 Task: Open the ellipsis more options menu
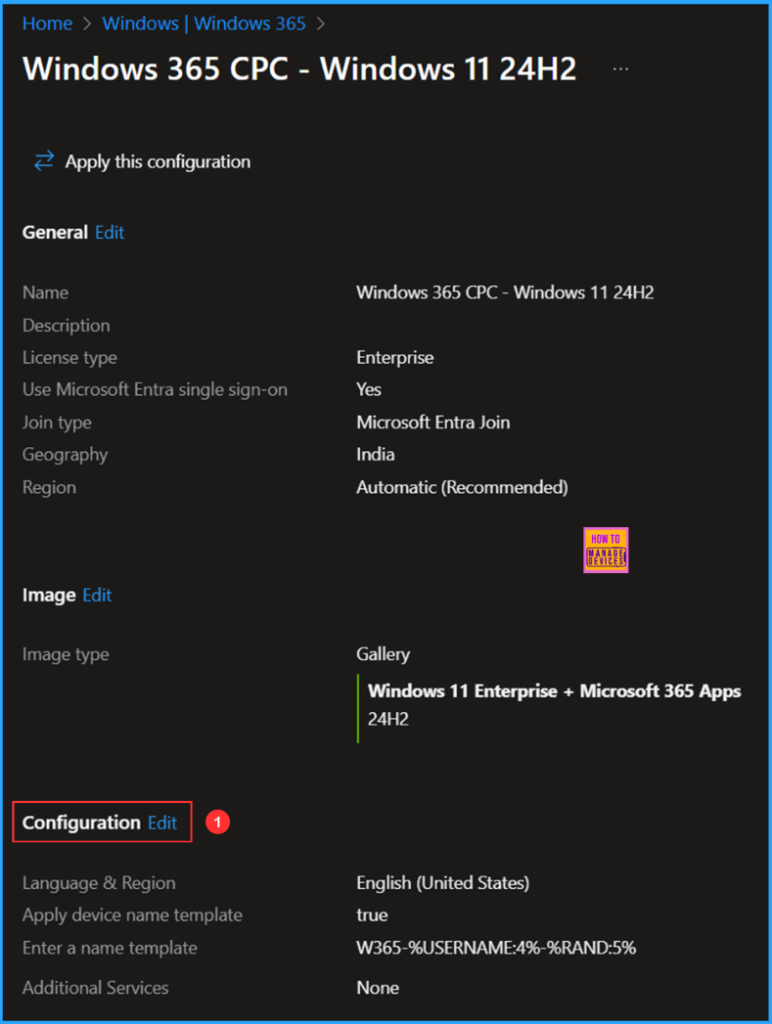pos(620,69)
